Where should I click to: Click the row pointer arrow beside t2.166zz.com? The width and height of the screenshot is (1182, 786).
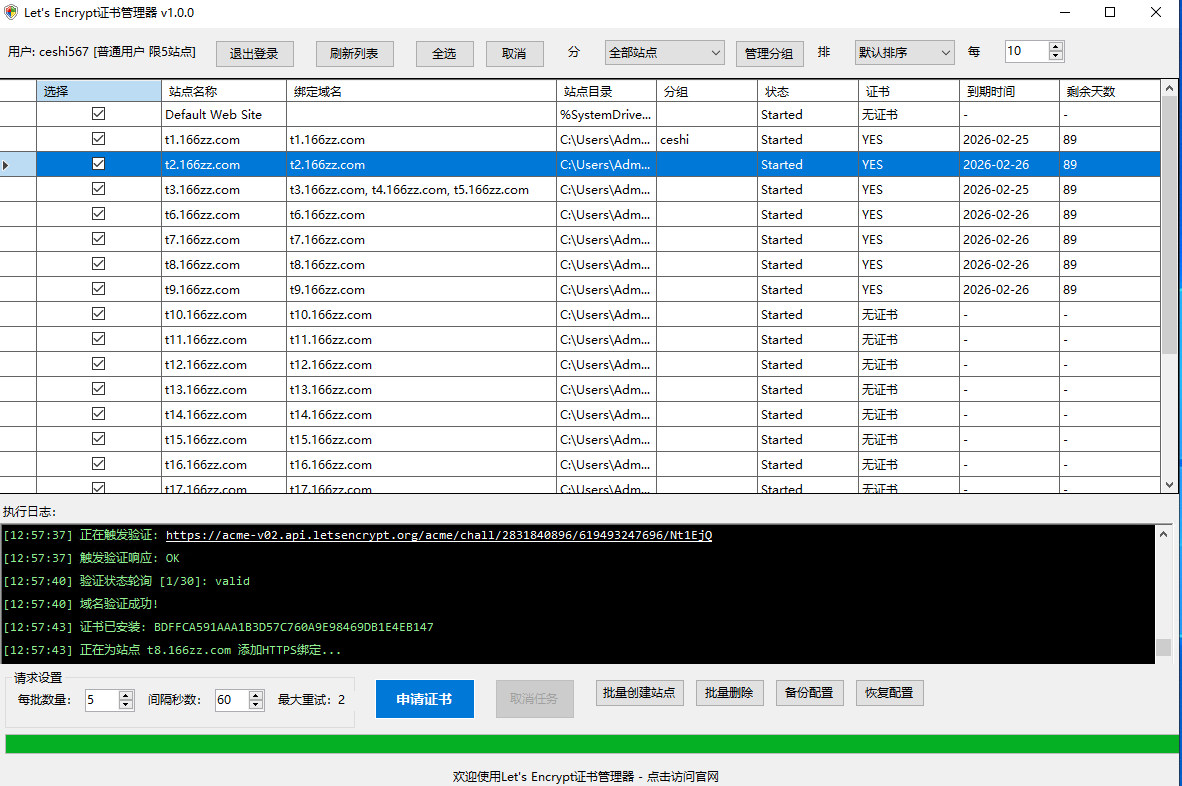coord(6,165)
